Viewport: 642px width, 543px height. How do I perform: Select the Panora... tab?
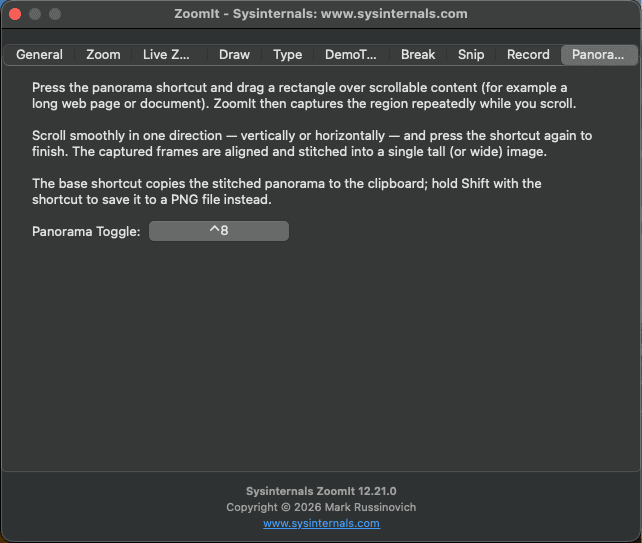tap(598, 54)
